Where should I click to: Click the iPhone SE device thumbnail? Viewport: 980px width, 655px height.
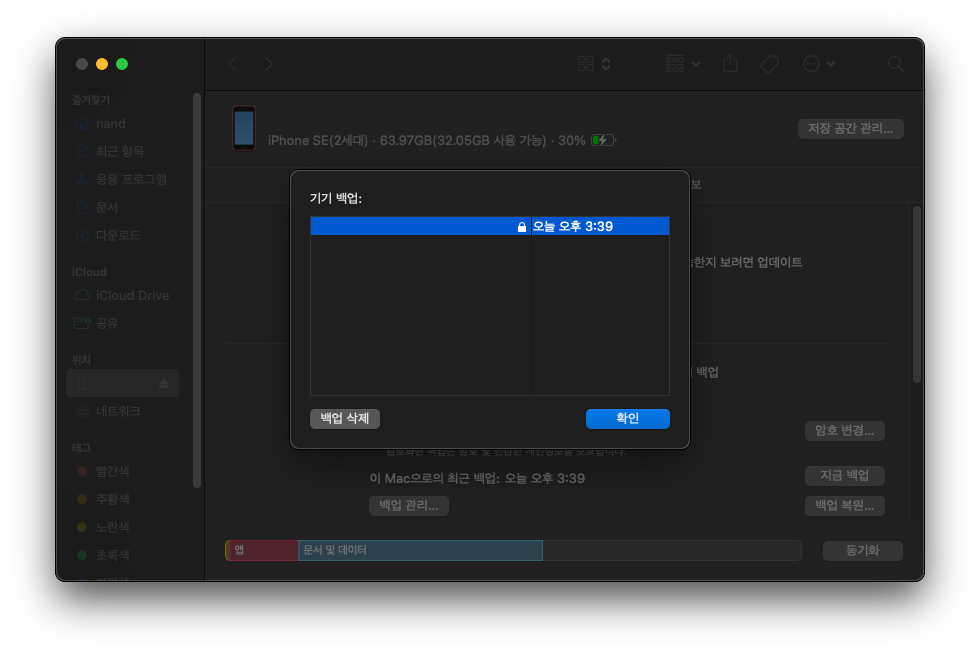pyautogui.click(x=244, y=128)
